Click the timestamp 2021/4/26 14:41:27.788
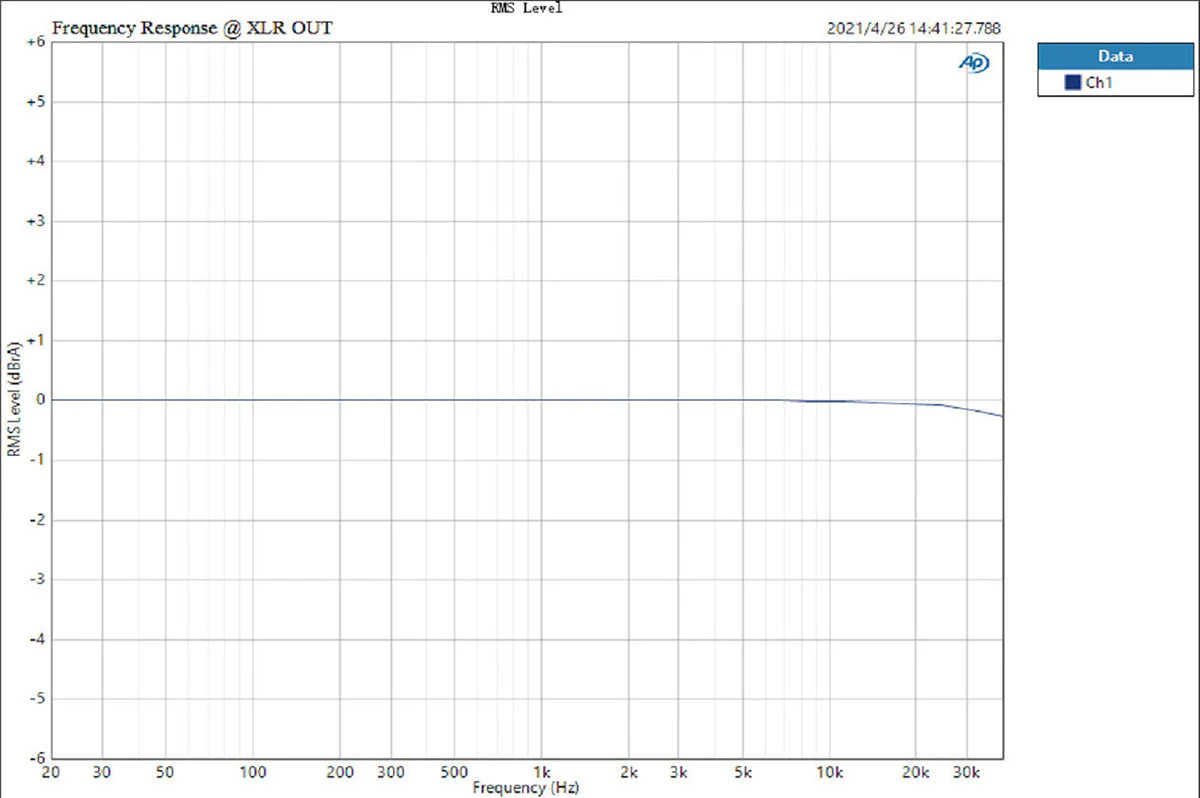Screen dimensions: 1200x798 click(x=914, y=28)
